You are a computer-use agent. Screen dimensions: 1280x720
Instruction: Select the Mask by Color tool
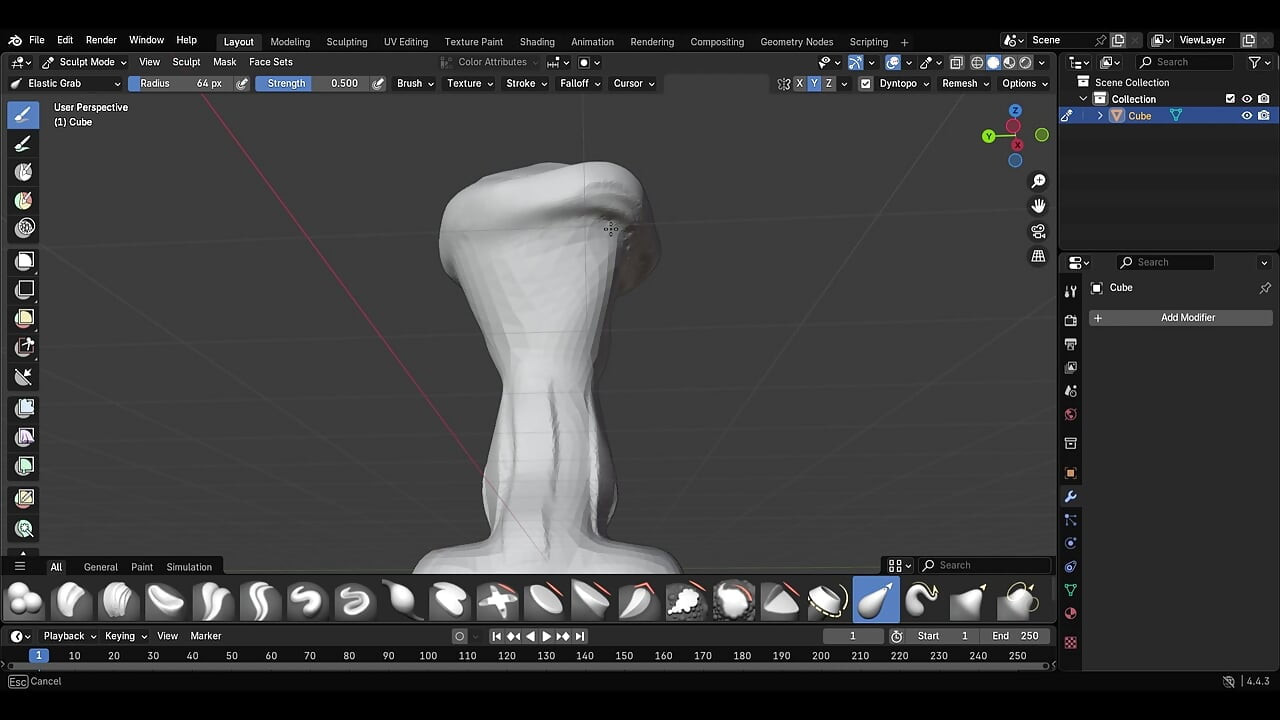pos(25,529)
